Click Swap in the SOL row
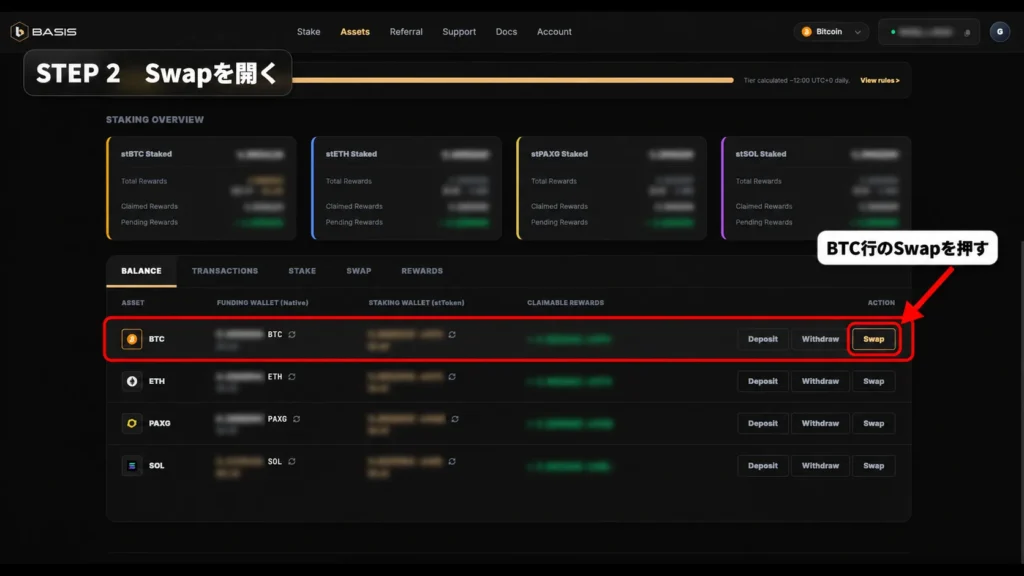This screenshot has height=576, width=1024. [x=874, y=466]
